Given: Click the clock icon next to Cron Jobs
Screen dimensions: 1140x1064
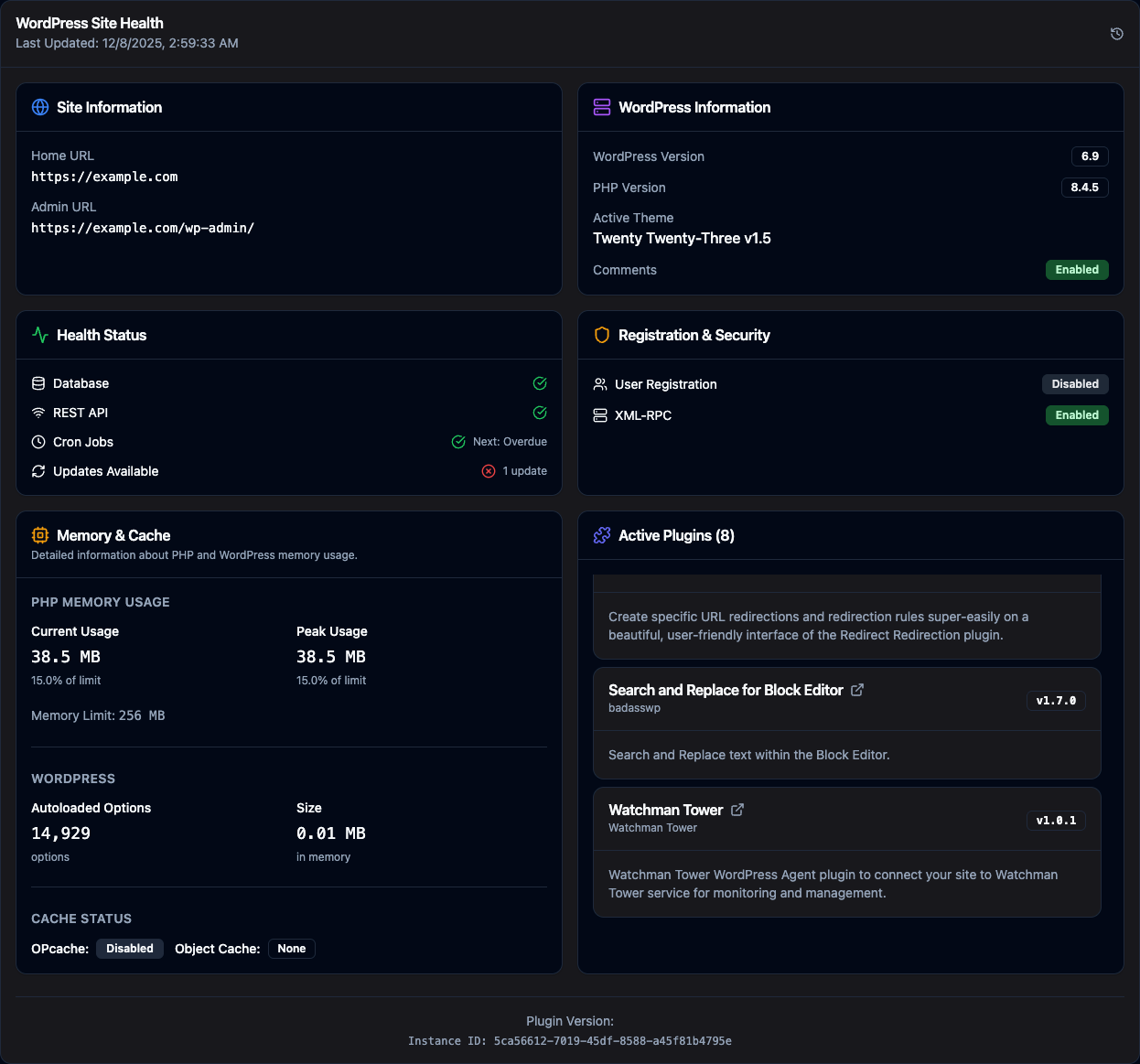Looking at the screenshot, I should click(38, 442).
